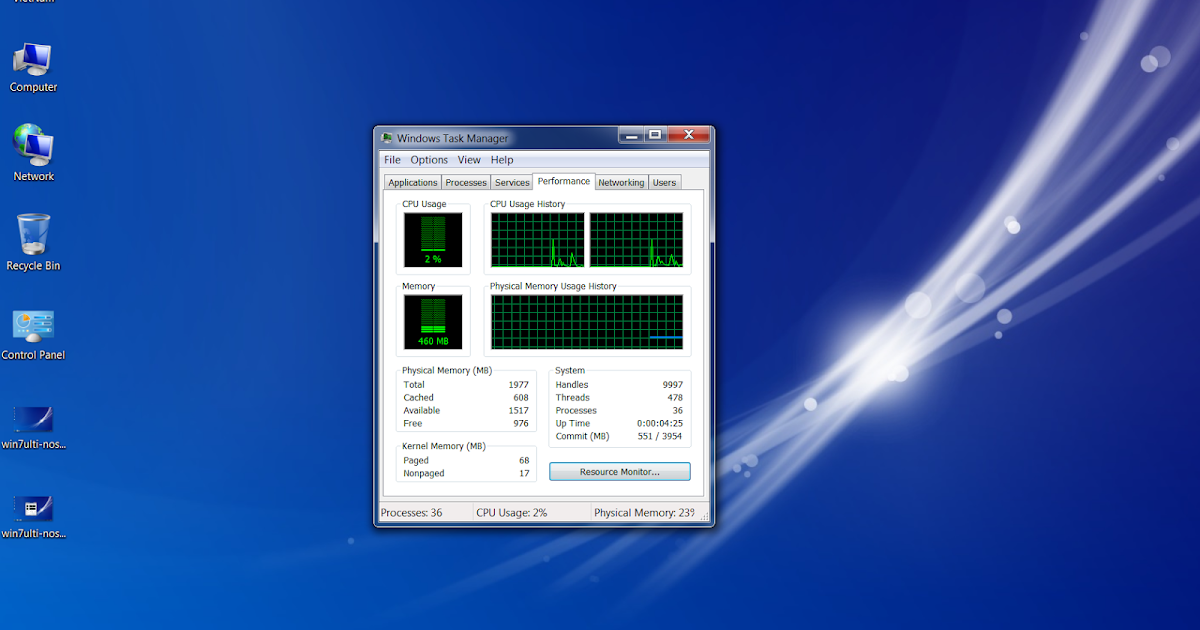The image size is (1200, 630).
Task: Click the Resource Monitor button
Action: pos(620,471)
